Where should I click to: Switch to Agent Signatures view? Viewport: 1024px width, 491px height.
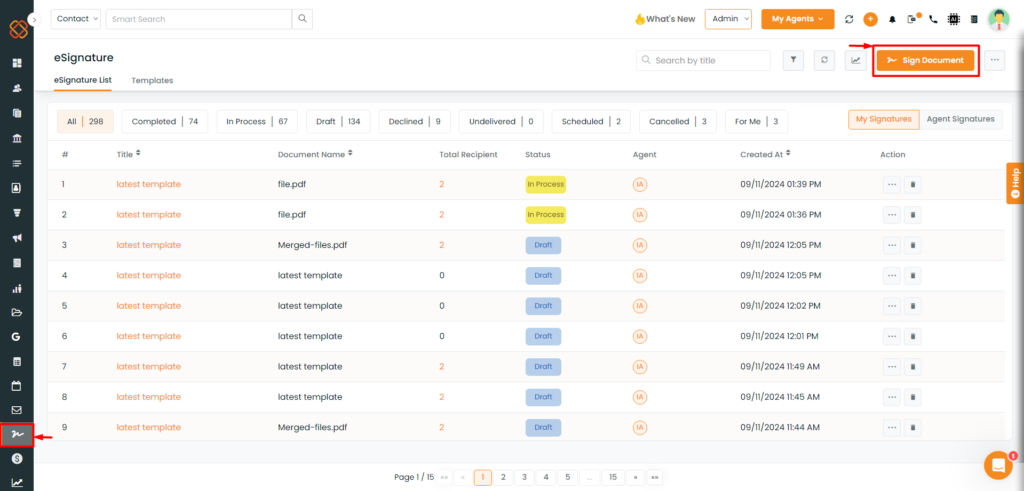point(961,119)
